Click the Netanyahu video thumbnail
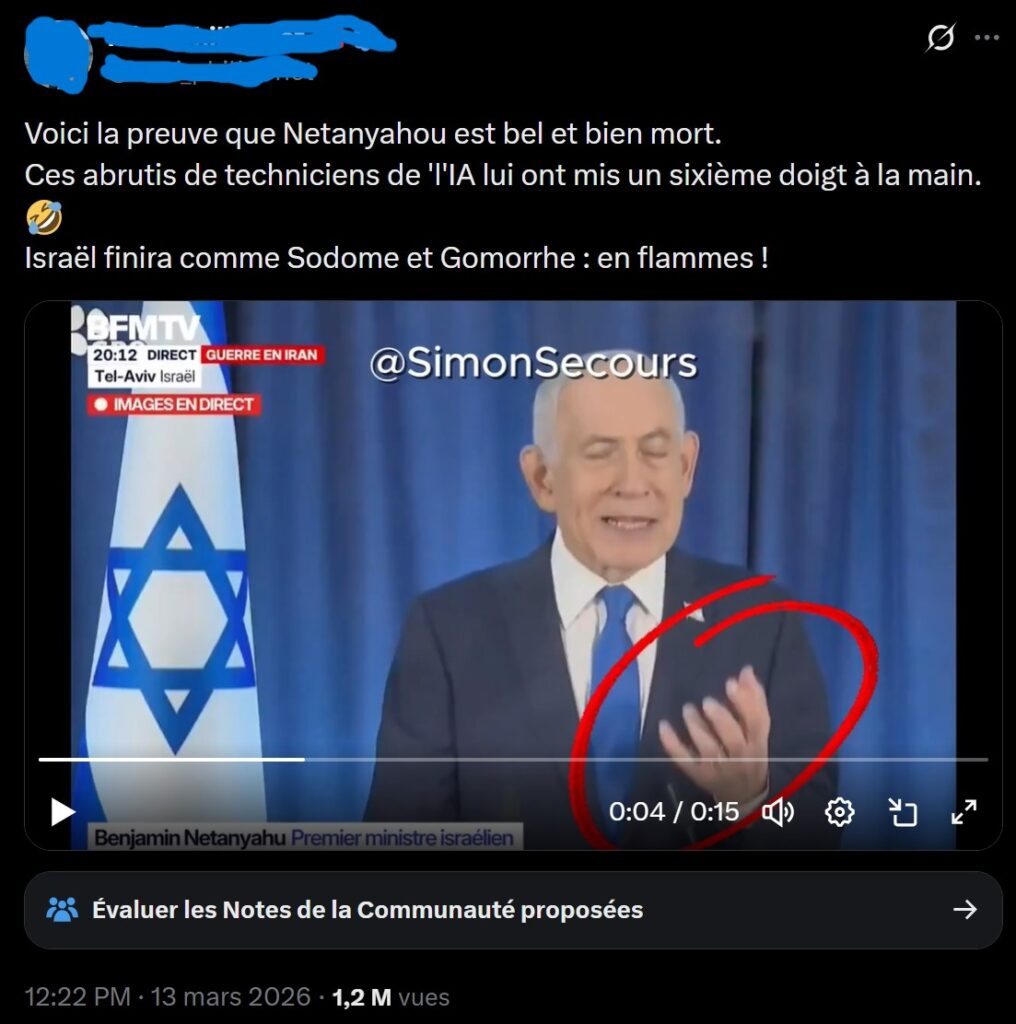The height and width of the screenshot is (1024, 1016). [x=513, y=575]
